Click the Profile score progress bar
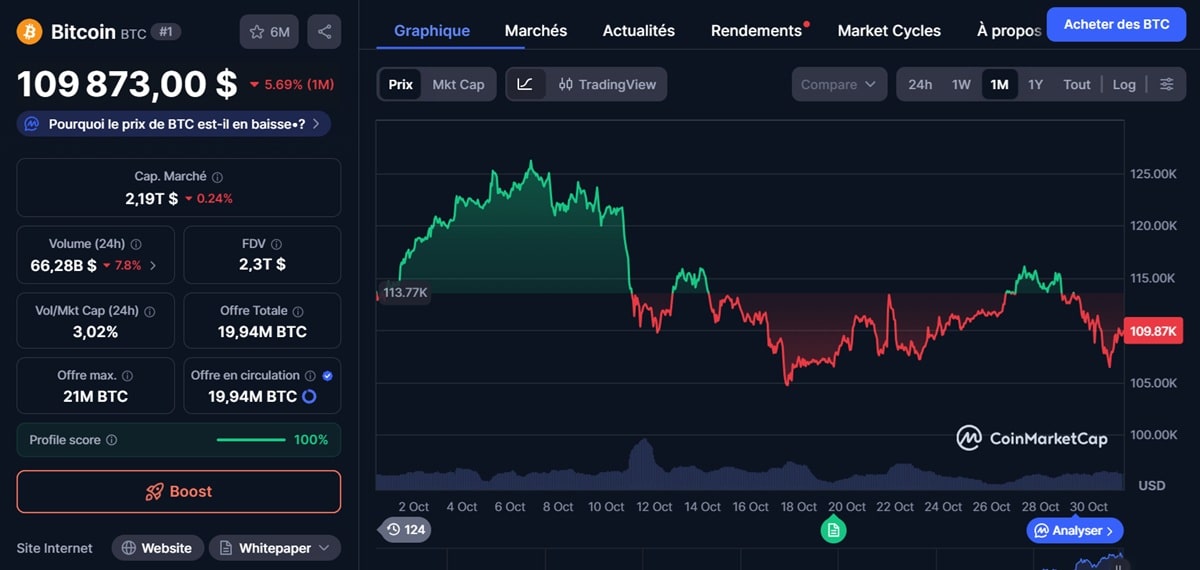This screenshot has width=1200, height=570. point(251,440)
